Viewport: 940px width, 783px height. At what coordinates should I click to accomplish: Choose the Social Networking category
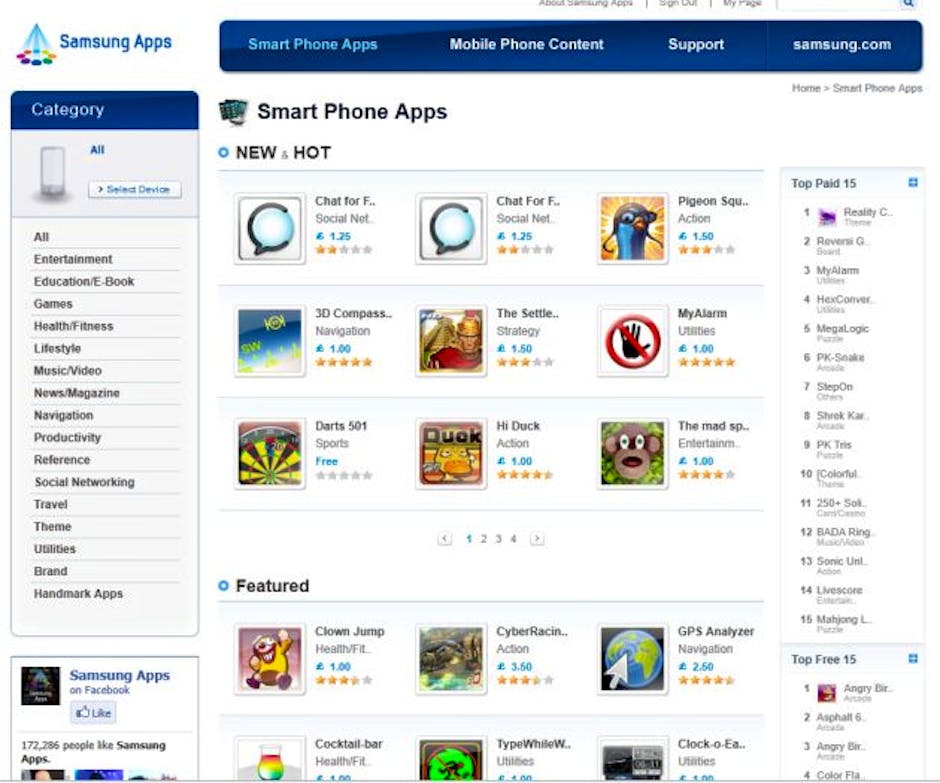(x=84, y=482)
